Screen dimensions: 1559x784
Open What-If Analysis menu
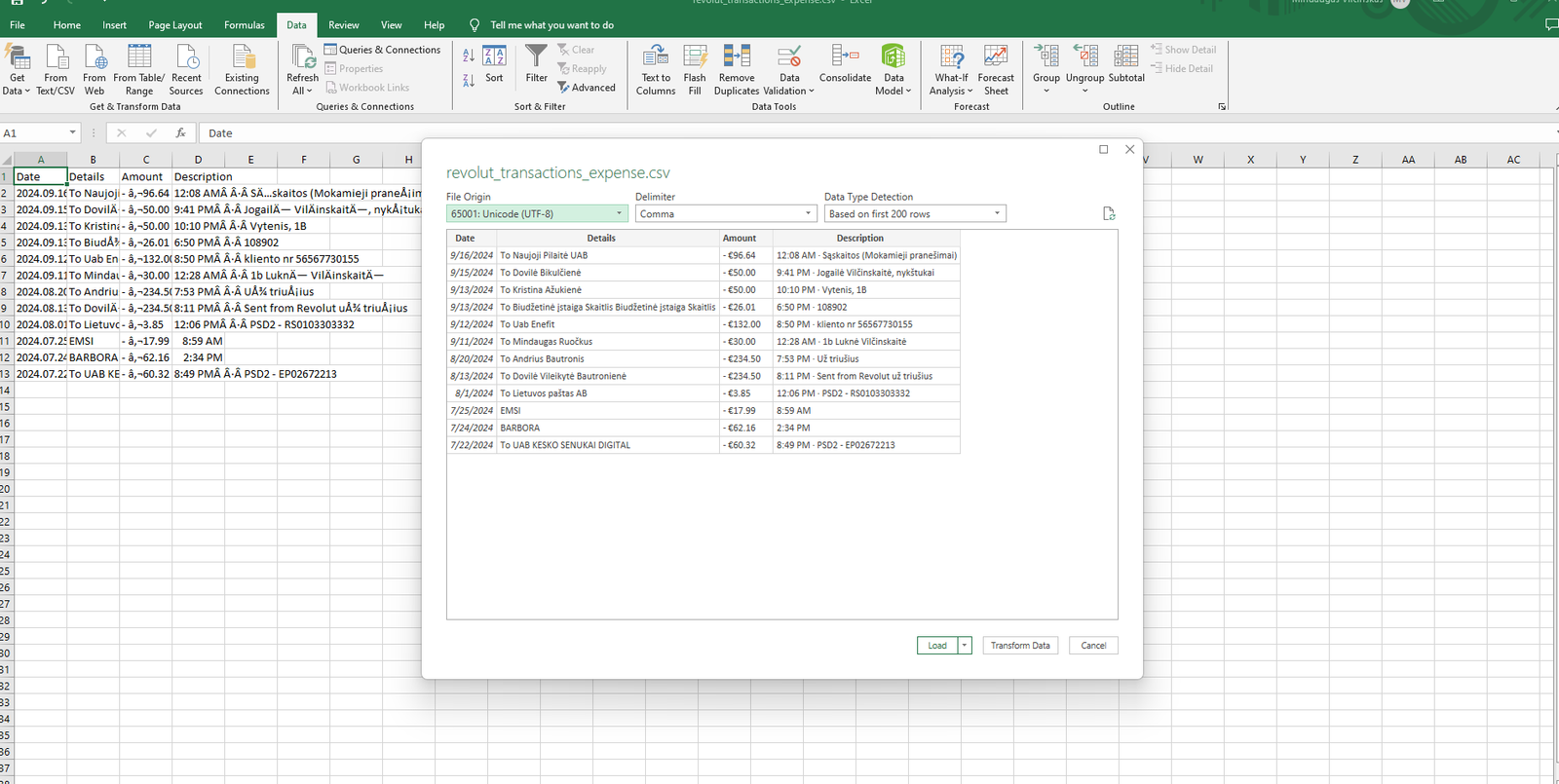coord(952,70)
